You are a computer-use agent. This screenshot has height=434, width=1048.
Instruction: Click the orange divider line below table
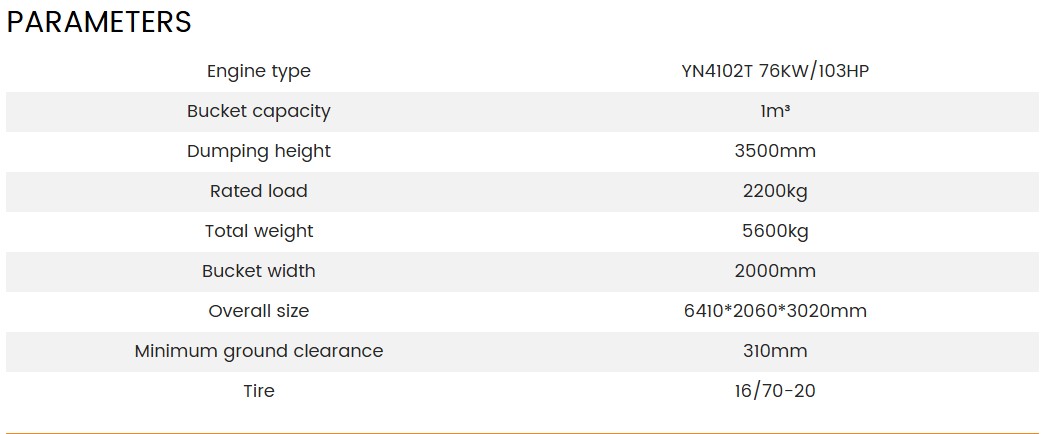coord(523,433)
